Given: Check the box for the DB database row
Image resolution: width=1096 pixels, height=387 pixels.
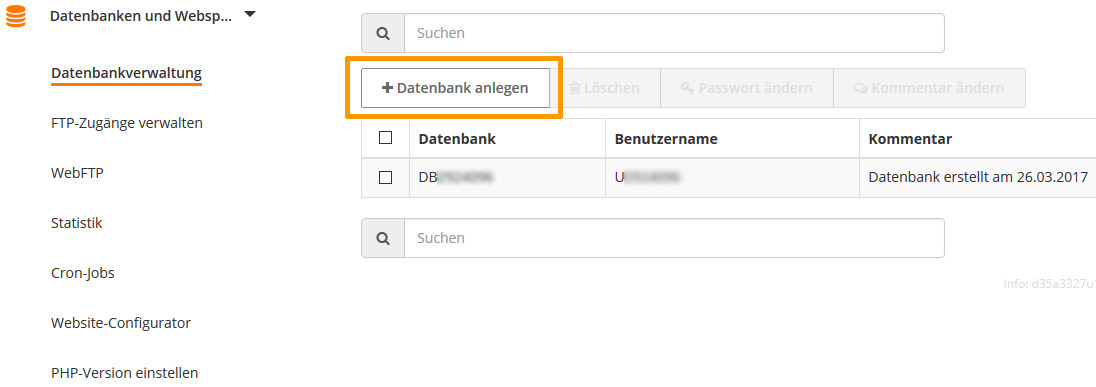Looking at the screenshot, I should click(x=385, y=177).
